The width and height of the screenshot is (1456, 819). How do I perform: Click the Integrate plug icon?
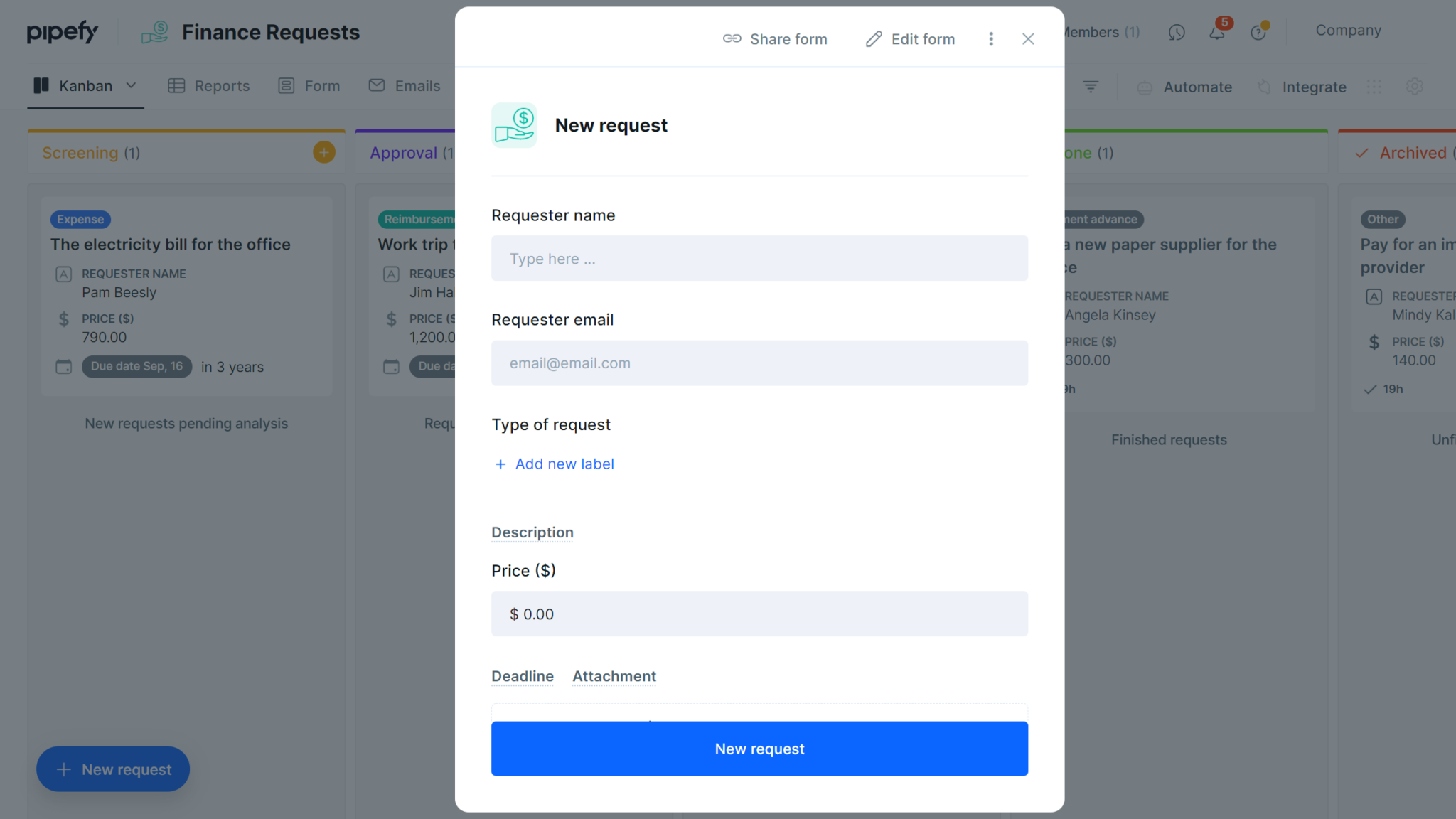1265,87
